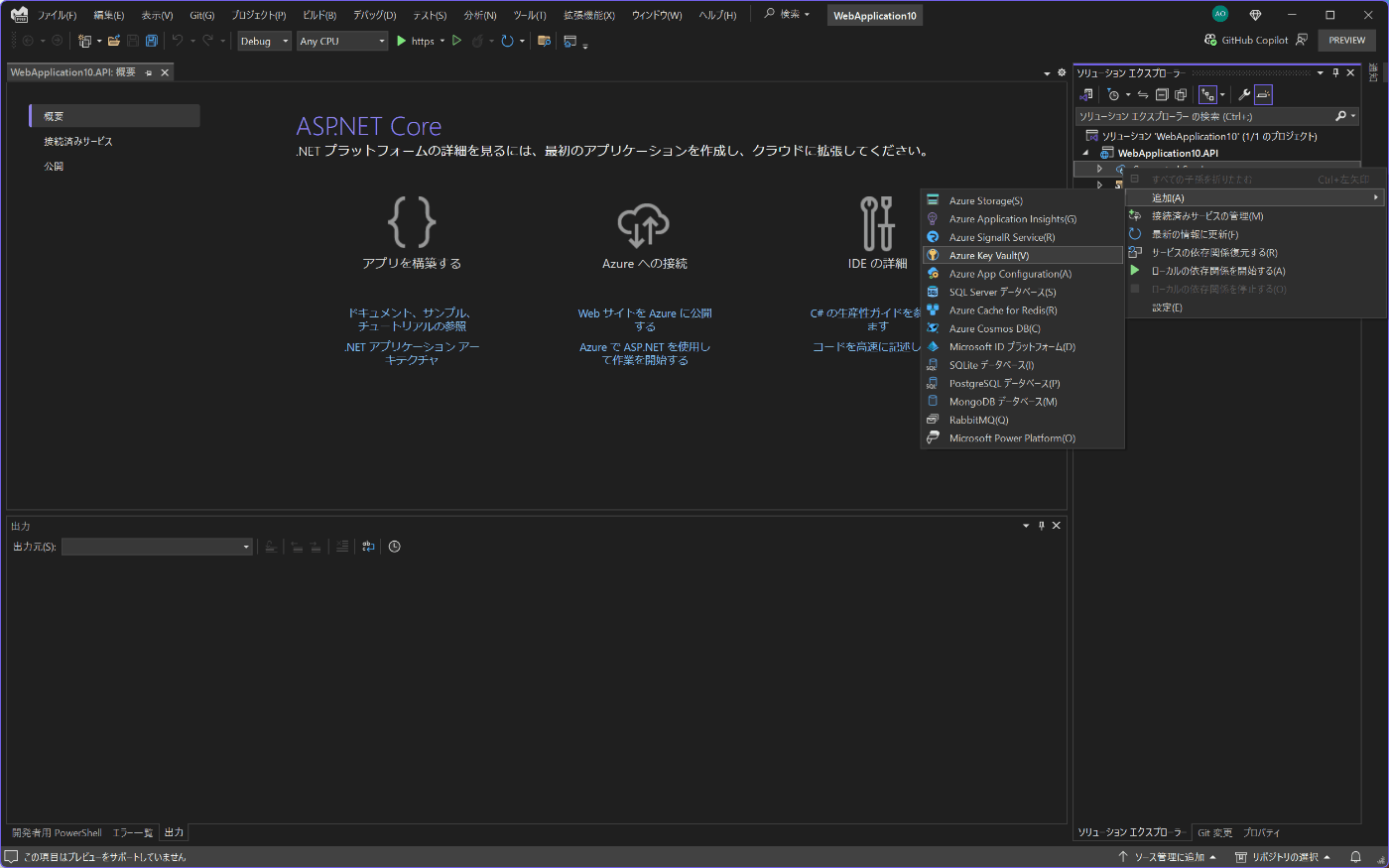Click the wrench tools IDE icon

pyautogui.click(x=877, y=223)
